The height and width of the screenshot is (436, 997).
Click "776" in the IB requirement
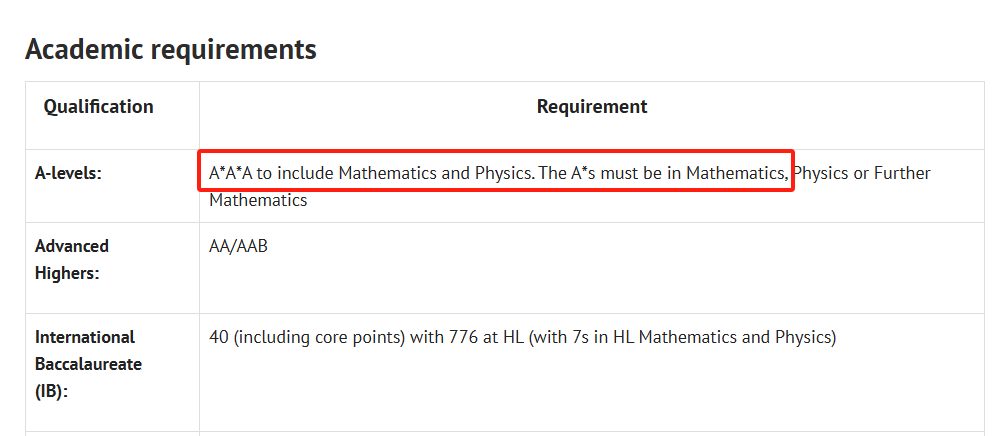tap(464, 337)
